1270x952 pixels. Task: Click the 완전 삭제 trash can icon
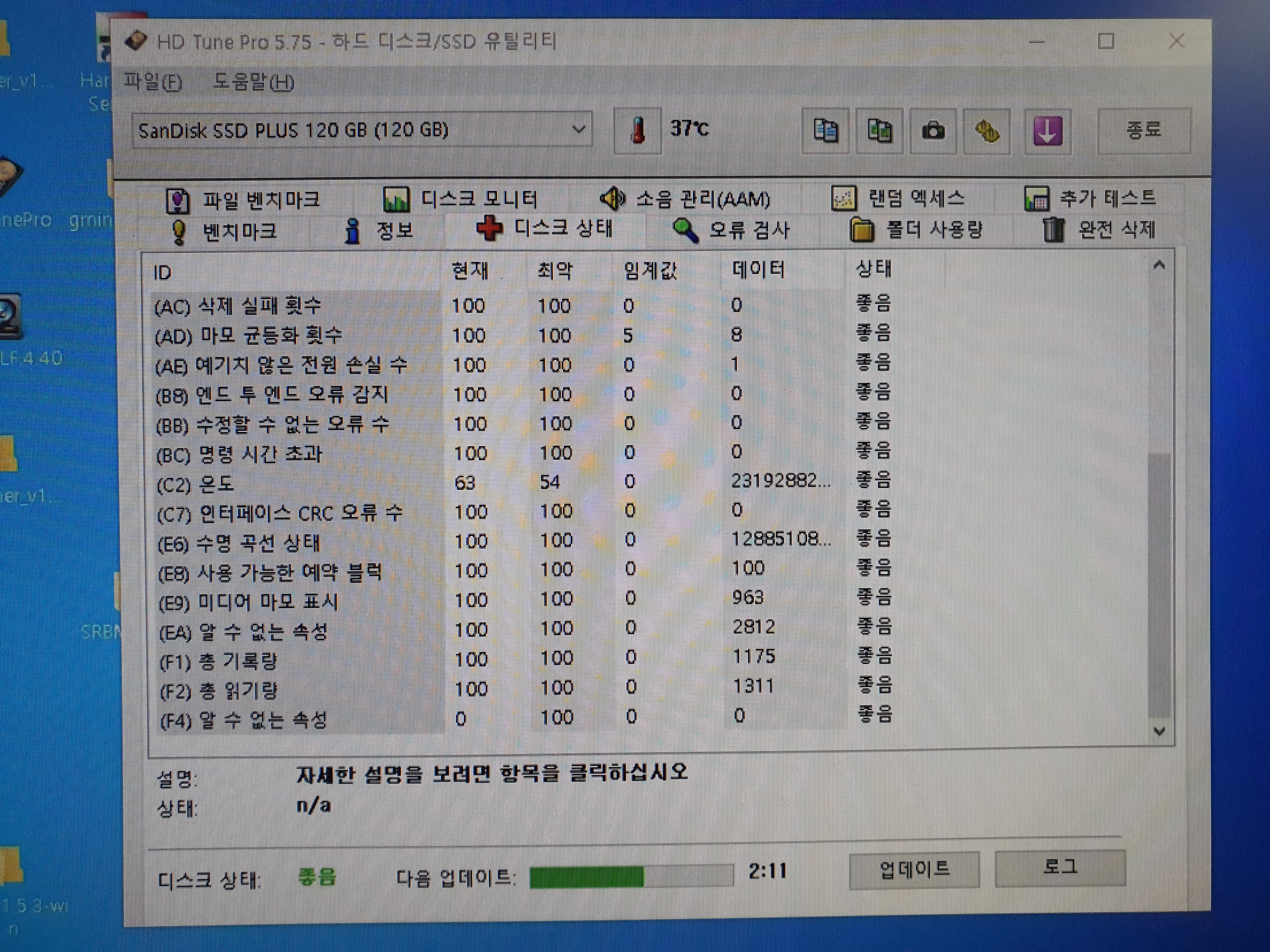click(1054, 229)
